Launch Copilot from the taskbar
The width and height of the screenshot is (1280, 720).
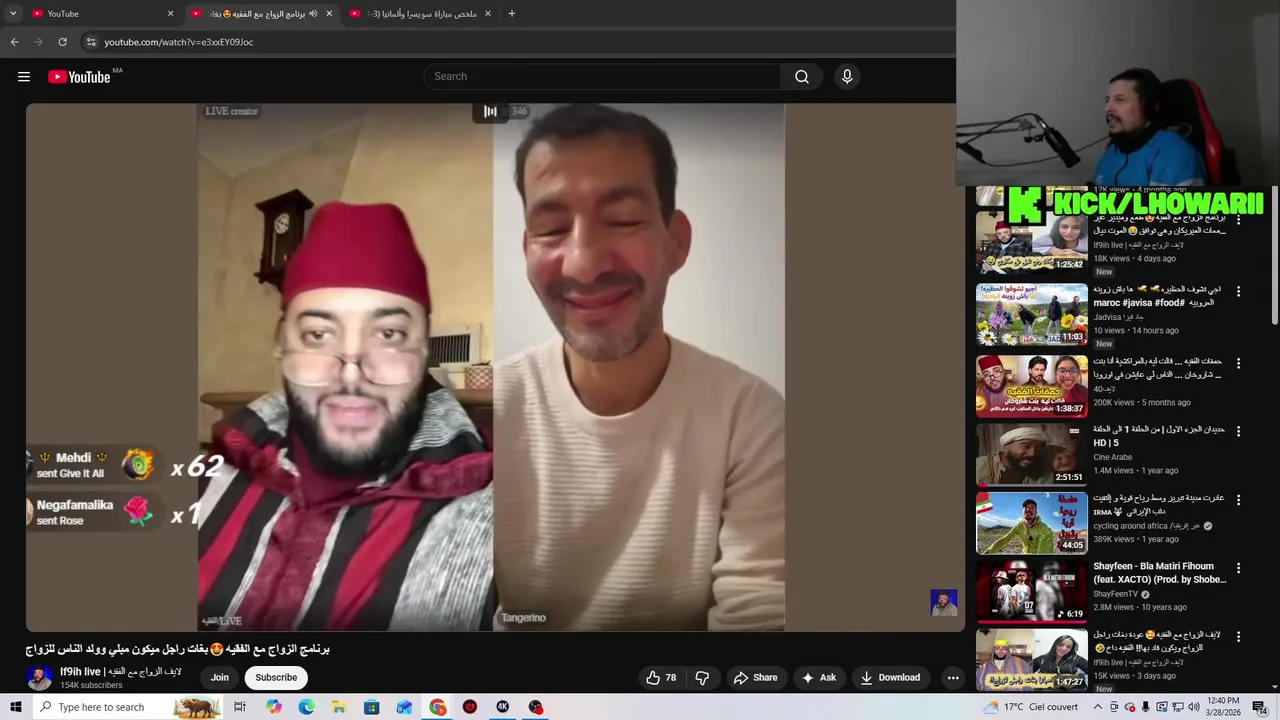tap(273, 707)
